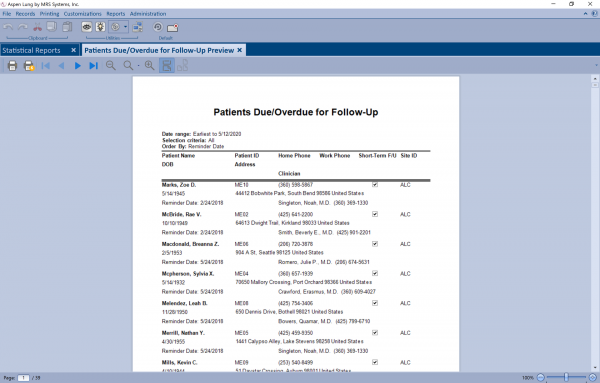Open preview toolbar overflow arrow at right

click(x=596, y=66)
